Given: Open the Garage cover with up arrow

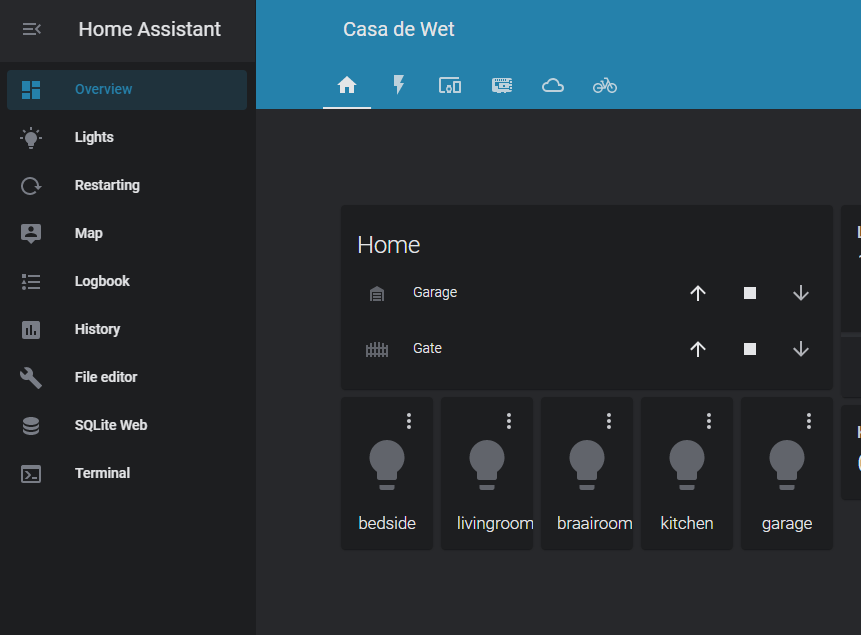Looking at the screenshot, I should click(x=698, y=293).
